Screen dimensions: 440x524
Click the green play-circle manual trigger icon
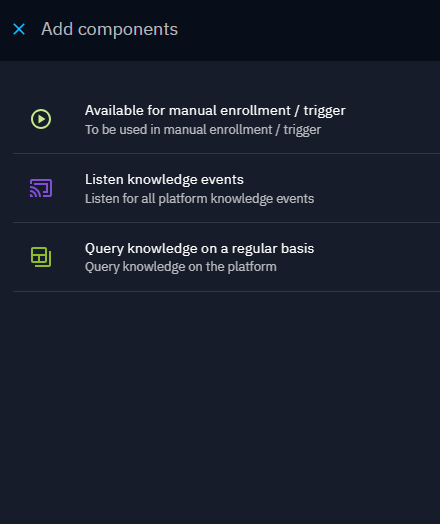click(x=41, y=119)
